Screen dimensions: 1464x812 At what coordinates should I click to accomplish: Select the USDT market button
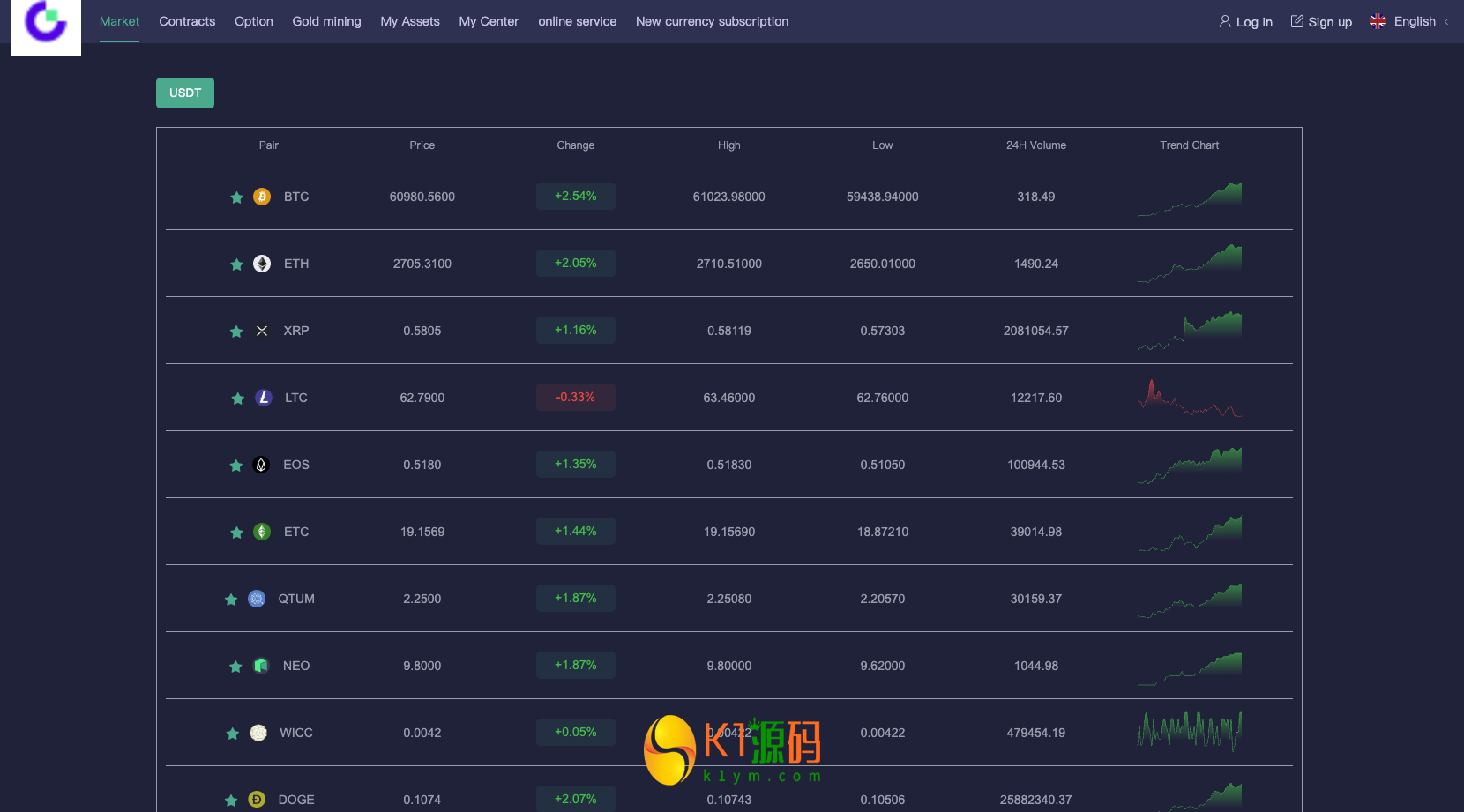[185, 93]
